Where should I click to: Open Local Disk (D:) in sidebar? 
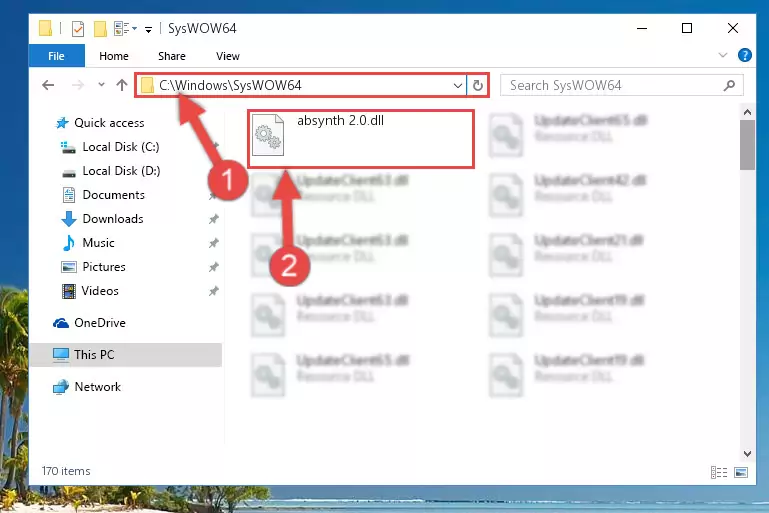pyautogui.click(x=121, y=171)
